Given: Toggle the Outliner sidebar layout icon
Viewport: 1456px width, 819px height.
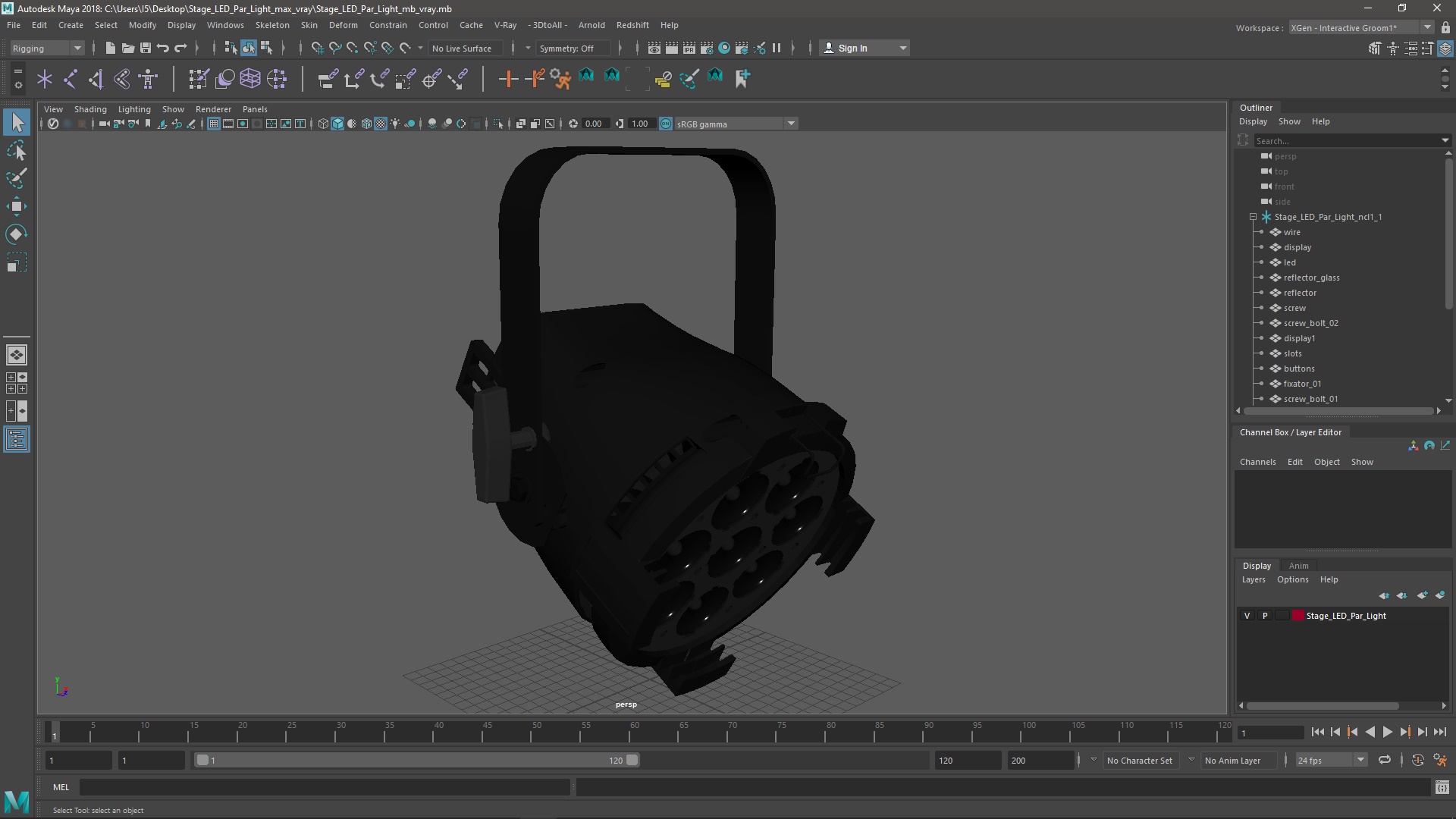Looking at the screenshot, I should pos(17,439).
